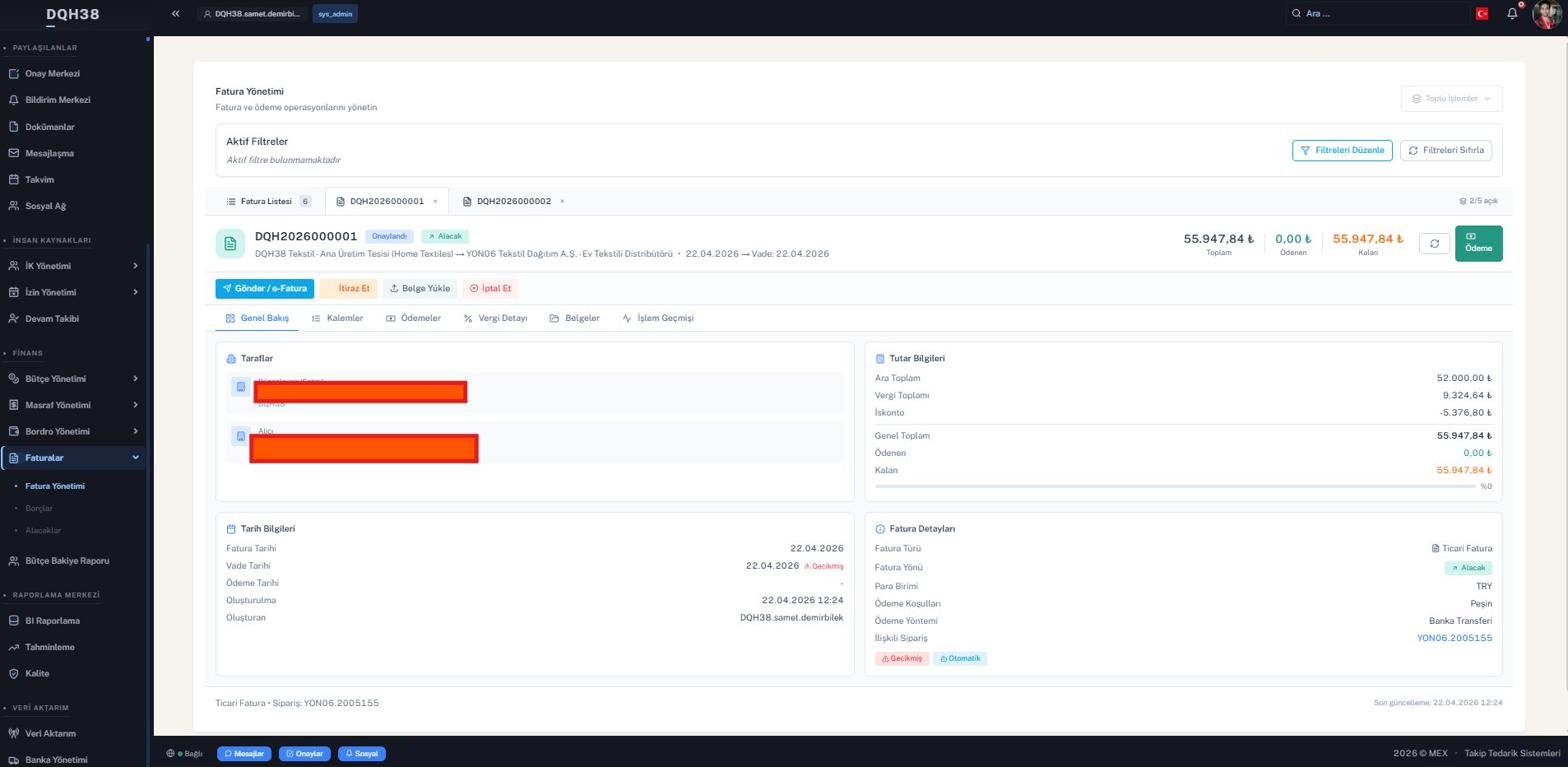Open the Toplu İşlemler dropdown
This screenshot has width=1568, height=784.
pos(1451,99)
